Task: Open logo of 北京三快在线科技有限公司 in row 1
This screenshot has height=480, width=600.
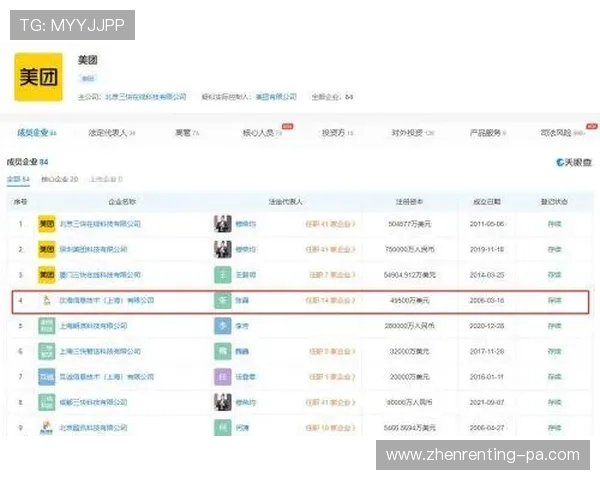Action: 47,224
